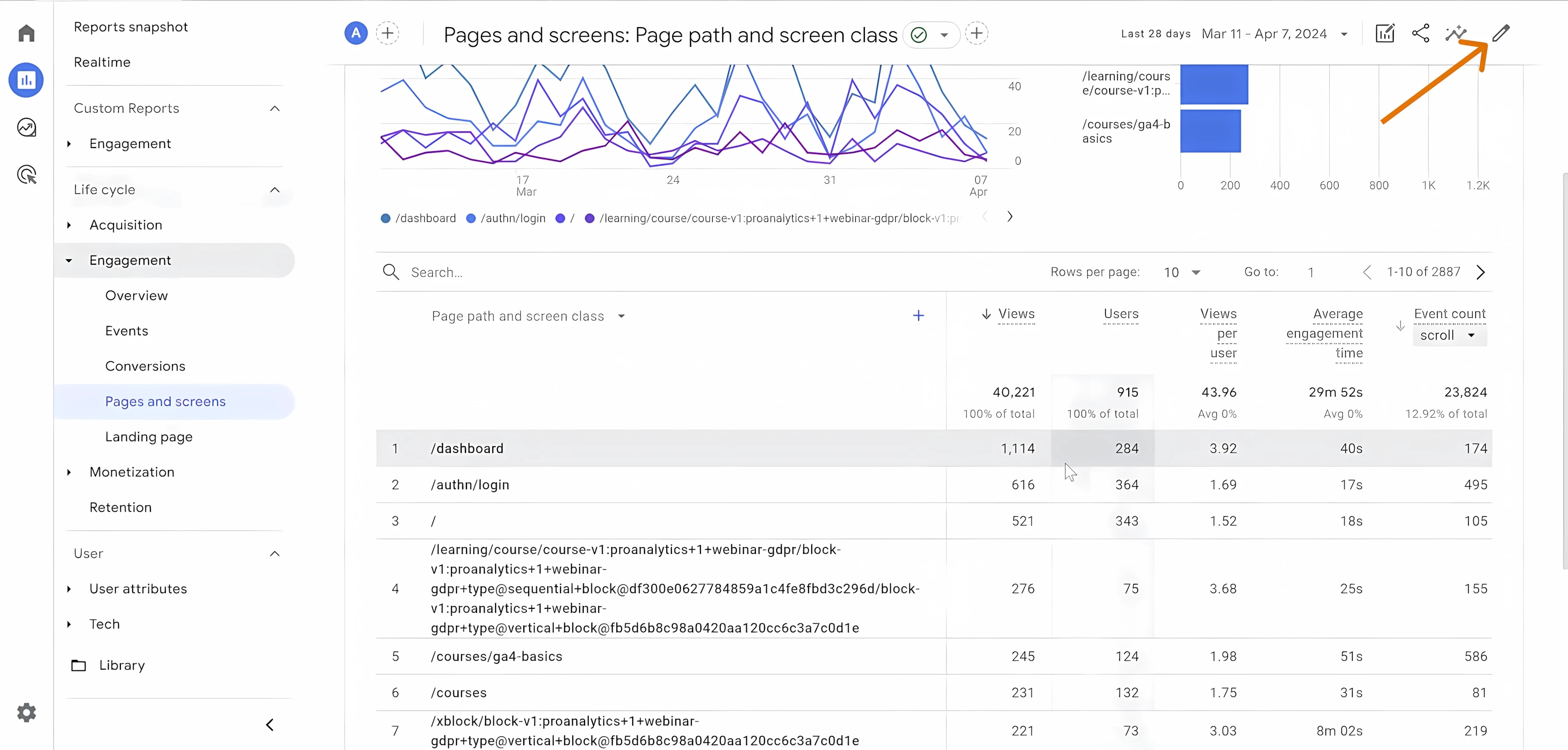Sort table by Views column
1568x750 pixels.
coord(1017,314)
